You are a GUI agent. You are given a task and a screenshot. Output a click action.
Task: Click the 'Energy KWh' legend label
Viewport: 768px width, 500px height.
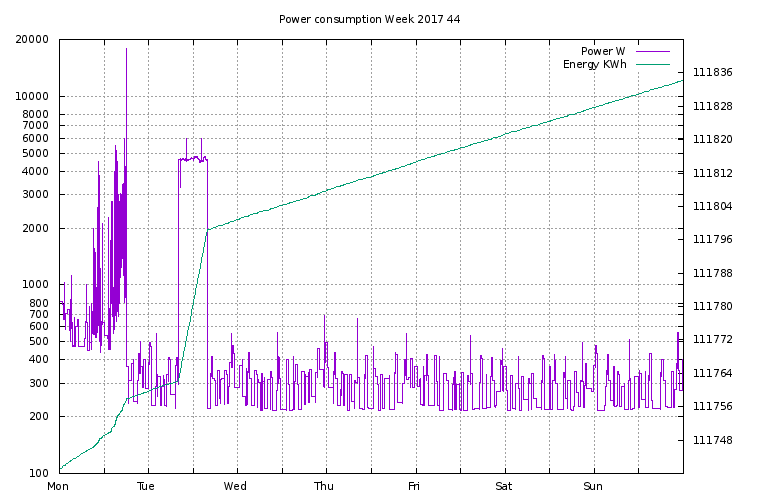[x=595, y=64]
